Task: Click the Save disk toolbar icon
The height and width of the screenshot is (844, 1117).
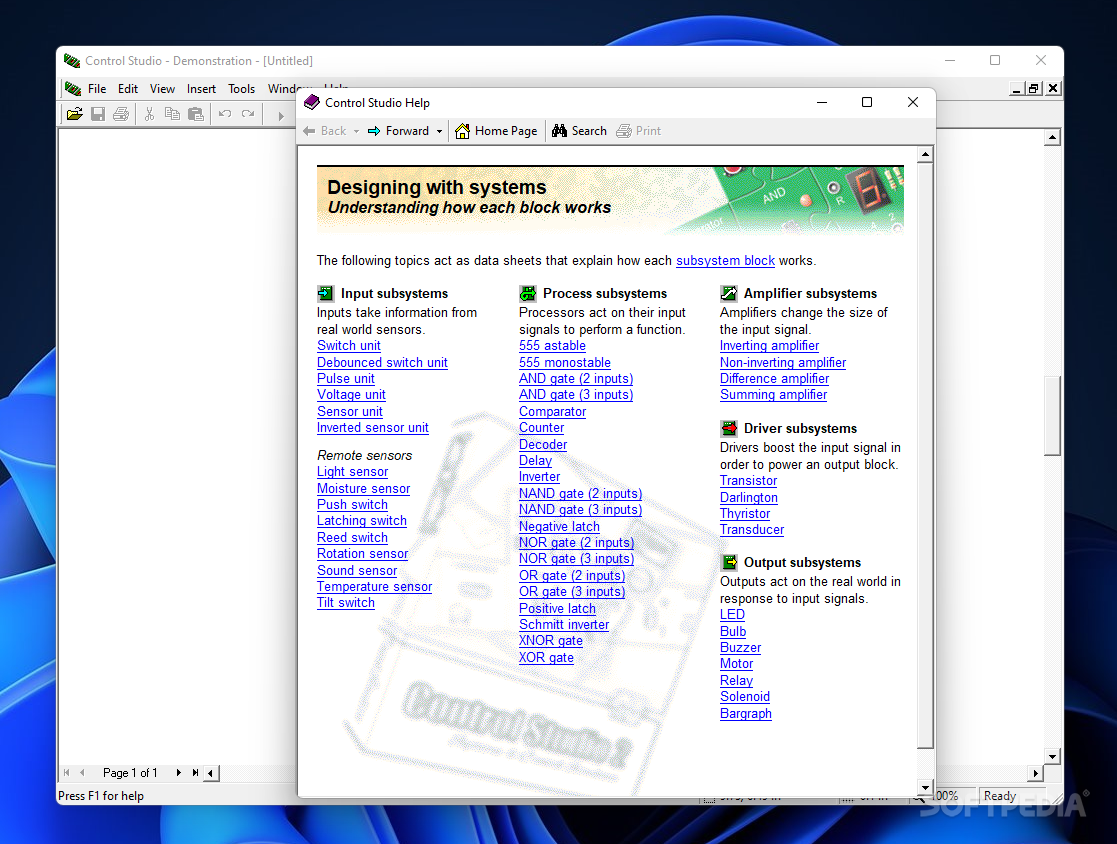Action: [98, 114]
